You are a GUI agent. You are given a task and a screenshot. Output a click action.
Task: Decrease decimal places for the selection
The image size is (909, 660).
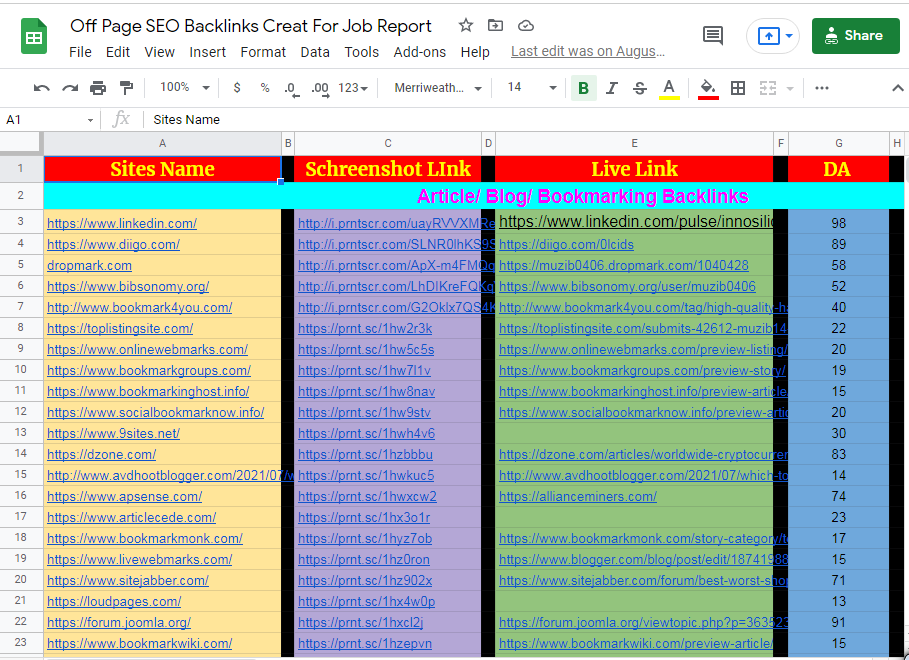[290, 88]
